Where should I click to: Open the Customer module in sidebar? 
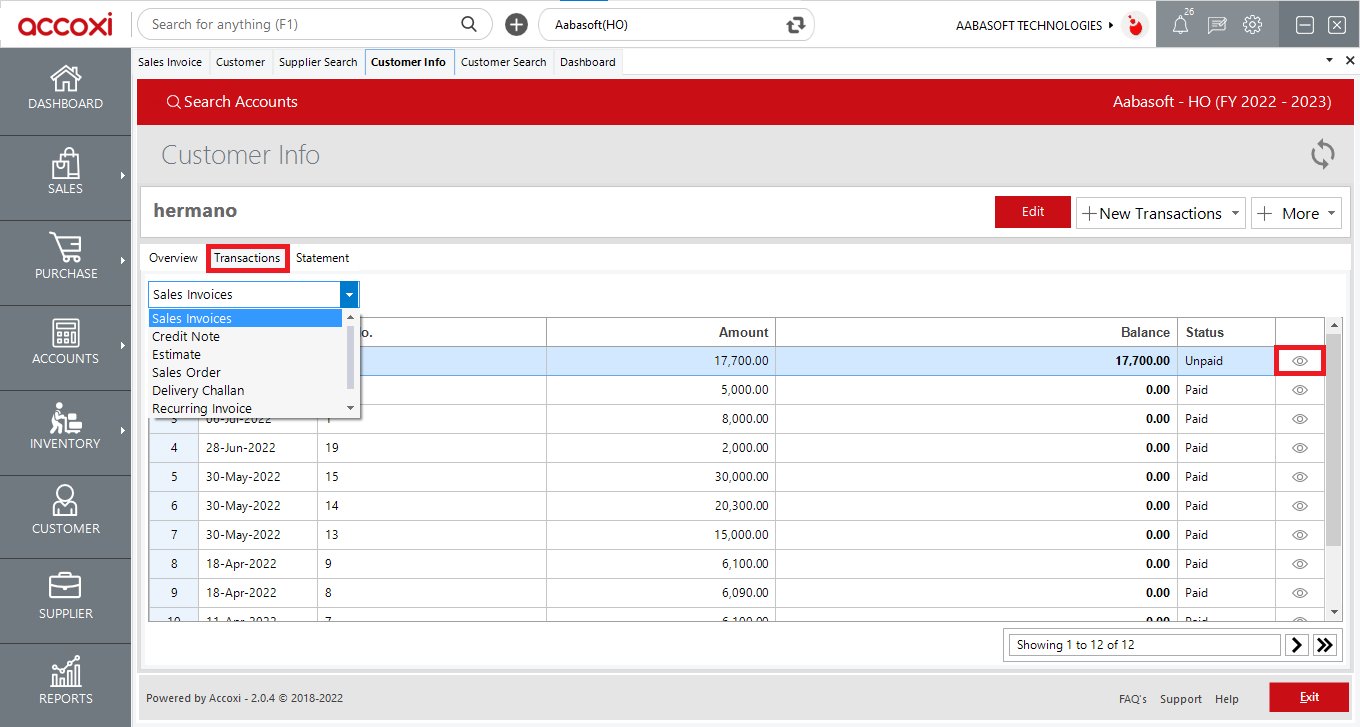pos(65,512)
